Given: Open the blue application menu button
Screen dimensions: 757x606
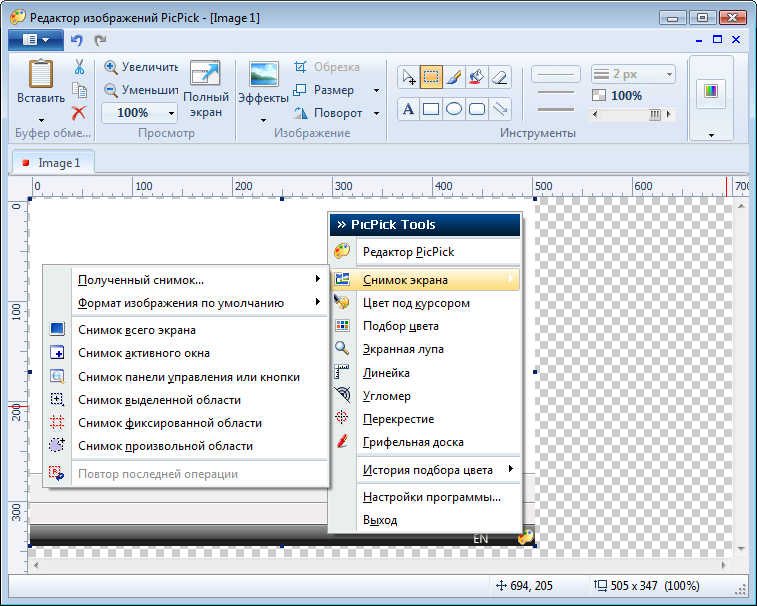Looking at the screenshot, I should click(36, 40).
